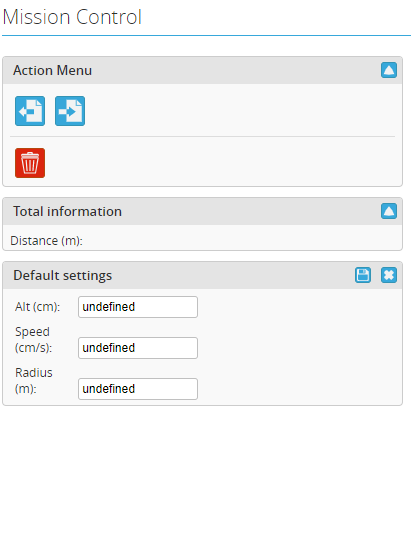This screenshot has height=551, width=411.
Task: Focus the Radius (m) input field
Action: tap(138, 389)
